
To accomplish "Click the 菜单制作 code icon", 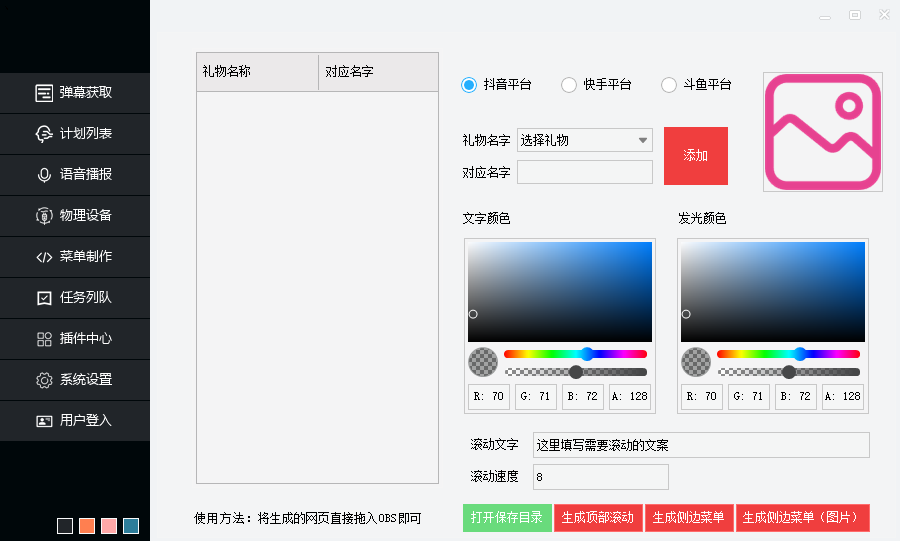I will (44, 257).
